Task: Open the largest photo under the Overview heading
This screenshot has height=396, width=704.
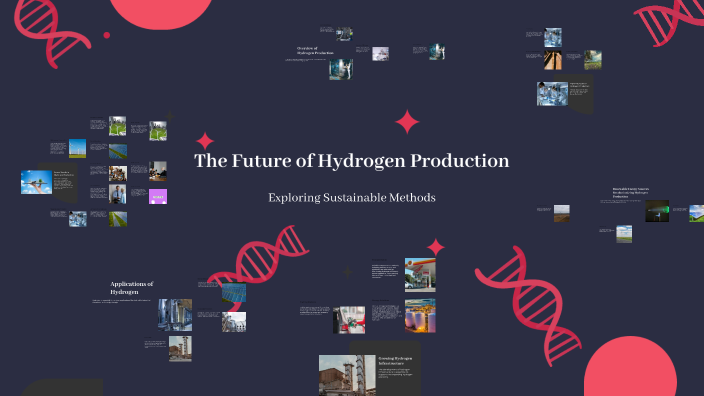Action: click(x=341, y=70)
